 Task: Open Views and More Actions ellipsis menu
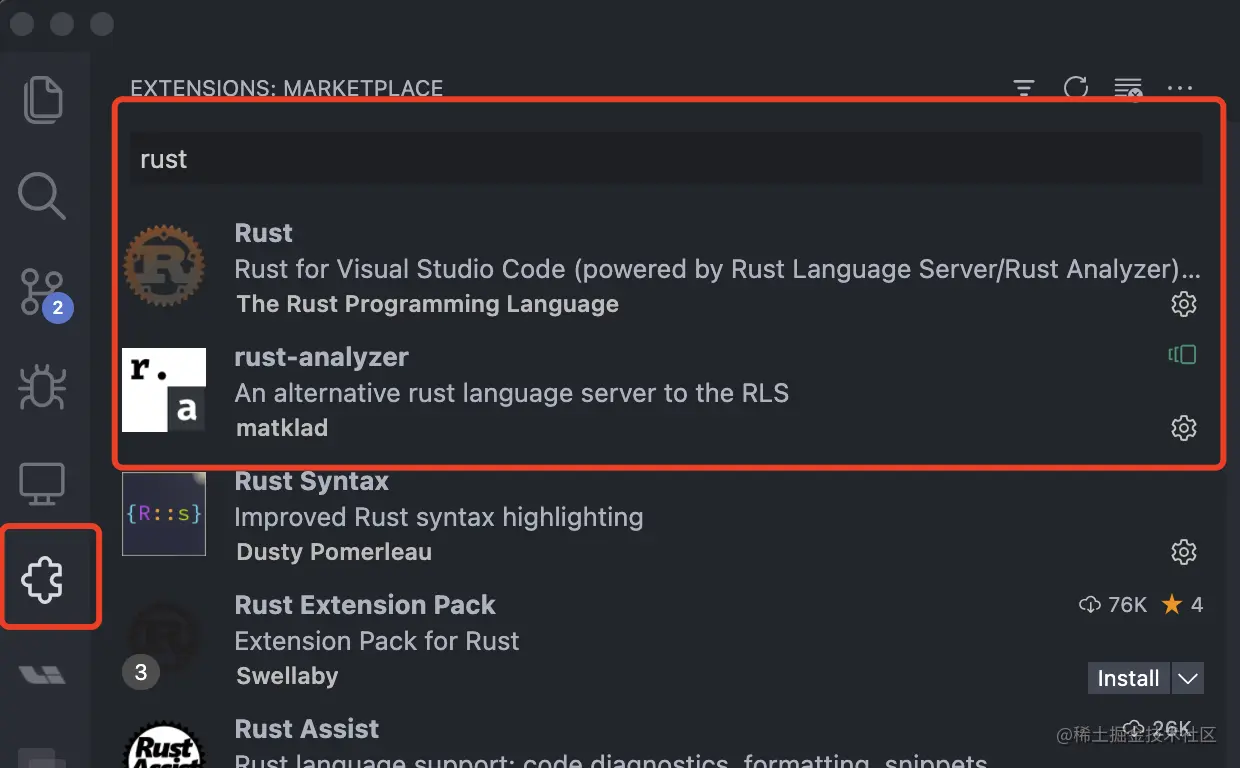click(x=1180, y=88)
